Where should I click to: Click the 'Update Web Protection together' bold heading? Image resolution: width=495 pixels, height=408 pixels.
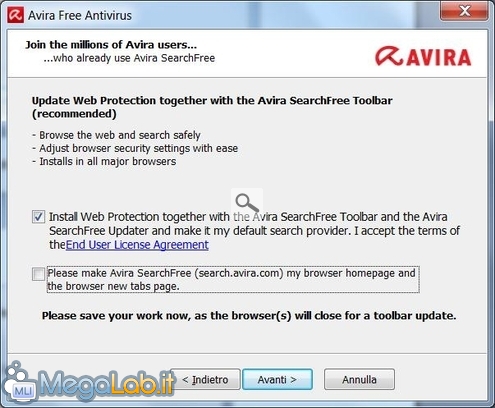pyautogui.click(x=212, y=107)
